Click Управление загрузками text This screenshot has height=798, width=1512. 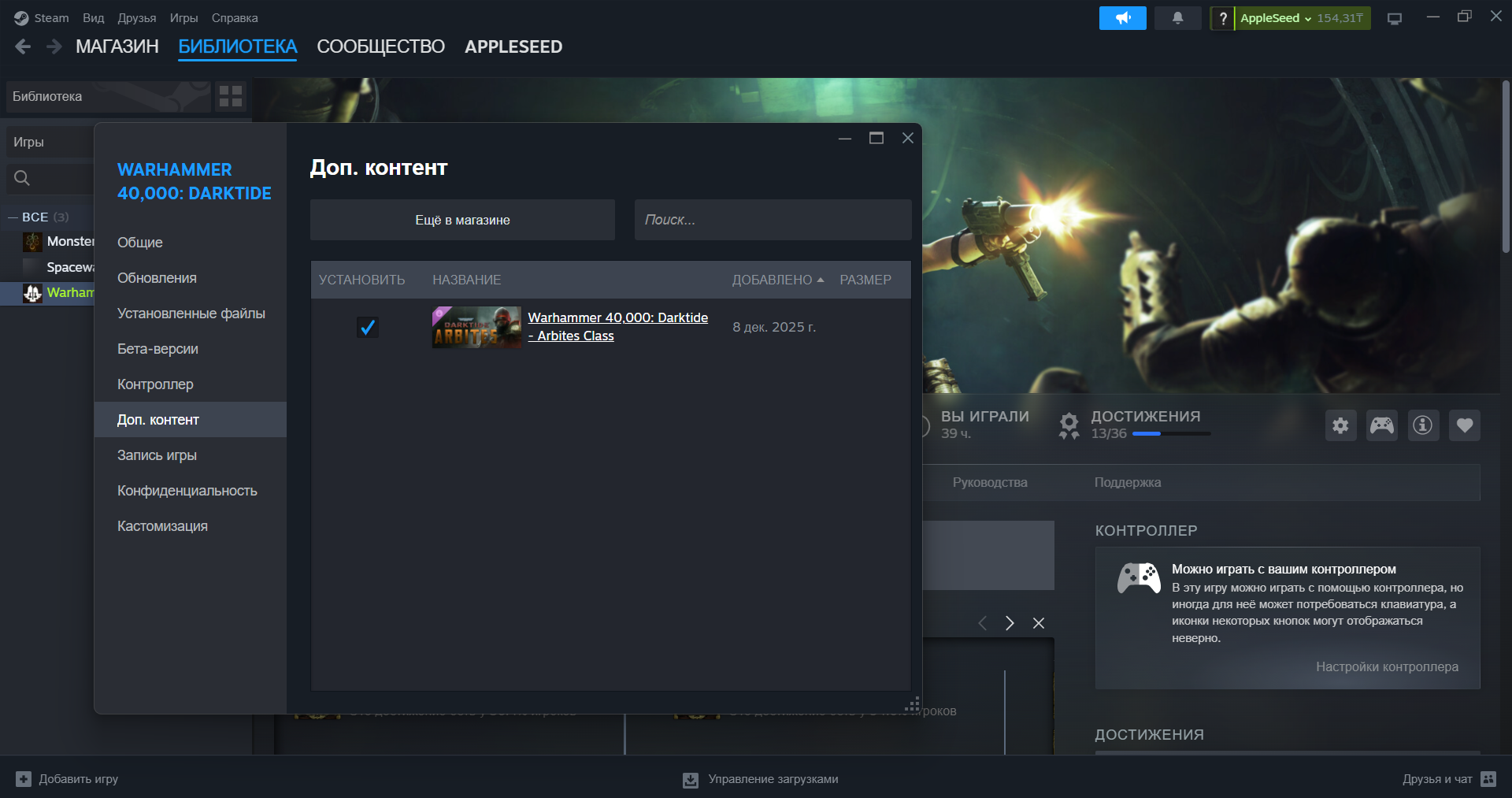(773, 779)
